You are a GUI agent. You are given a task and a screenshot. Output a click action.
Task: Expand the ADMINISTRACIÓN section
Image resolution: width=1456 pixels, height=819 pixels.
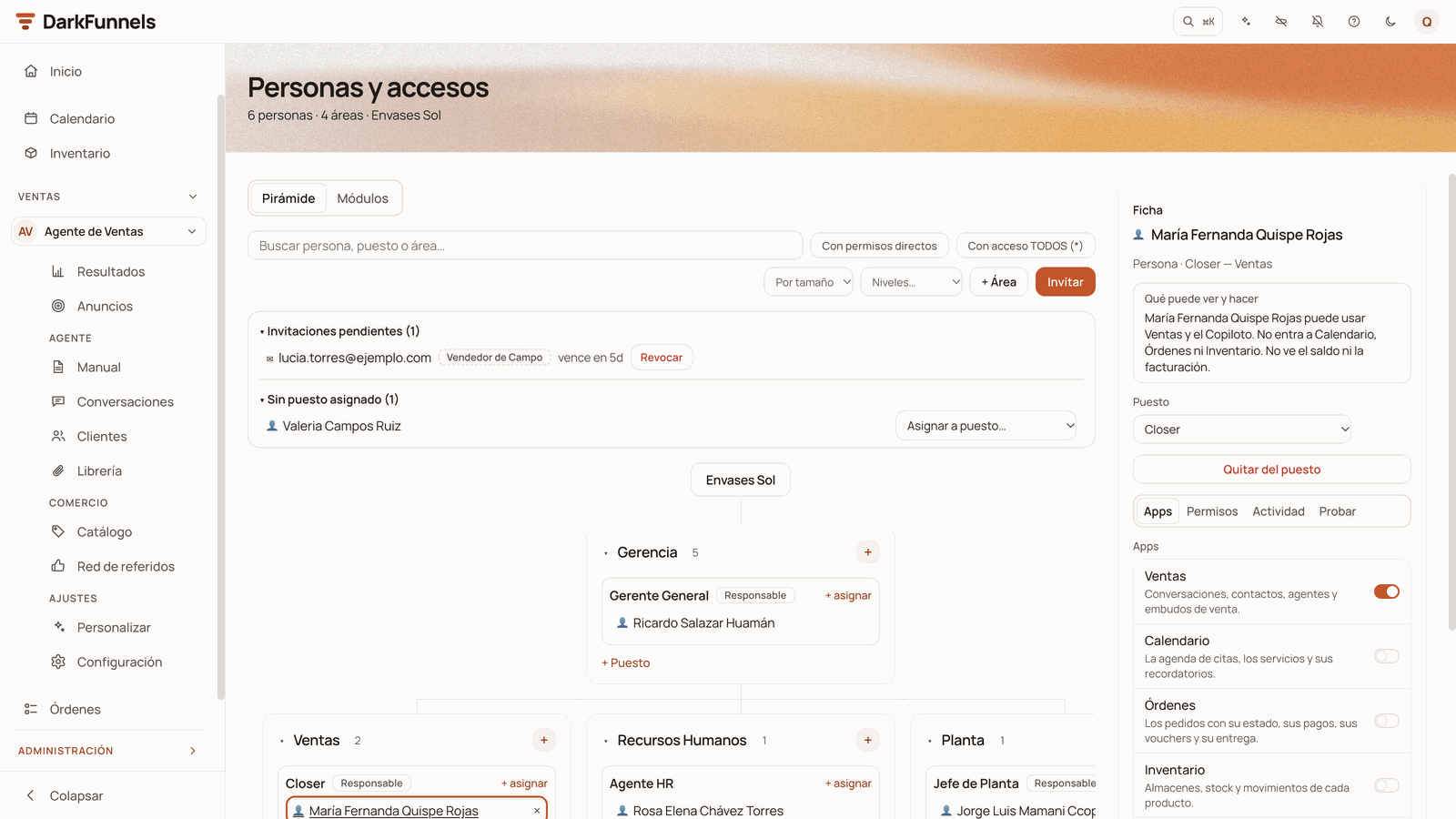pos(109,751)
